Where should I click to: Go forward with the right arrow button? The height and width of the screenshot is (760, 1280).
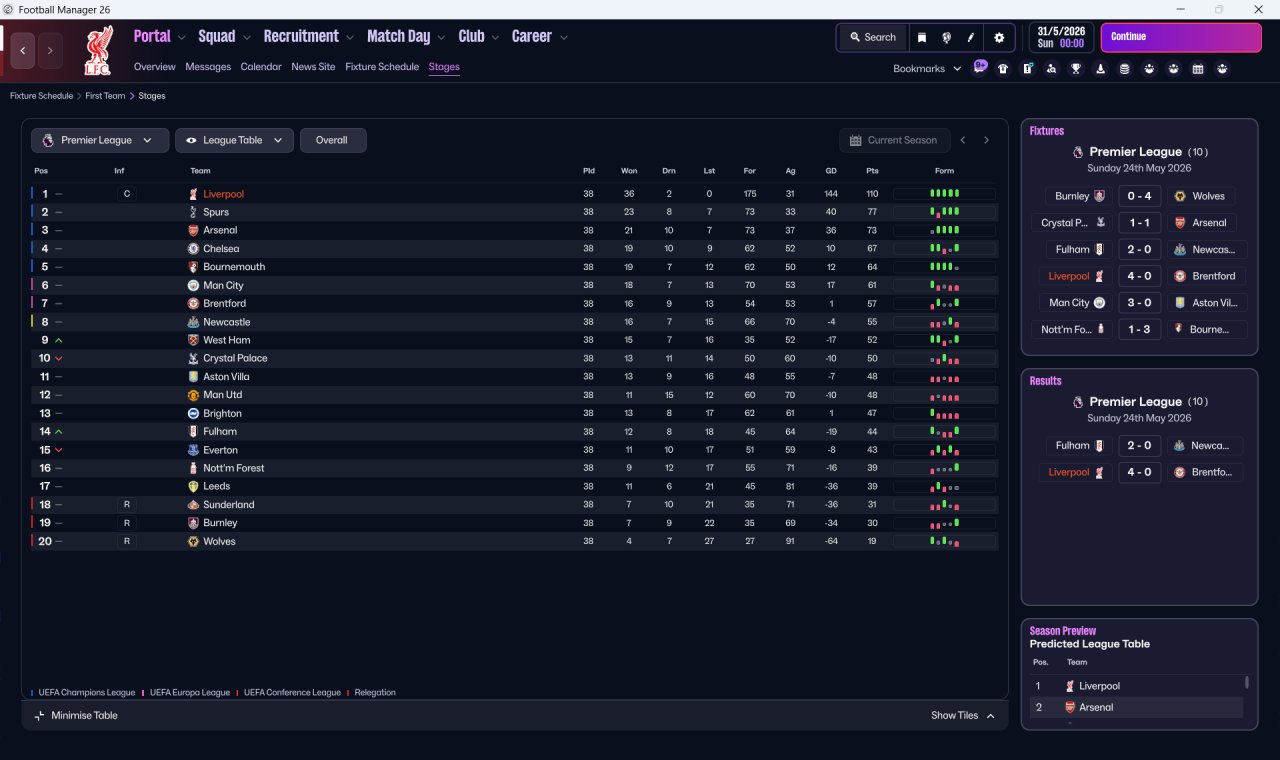click(x=50, y=50)
